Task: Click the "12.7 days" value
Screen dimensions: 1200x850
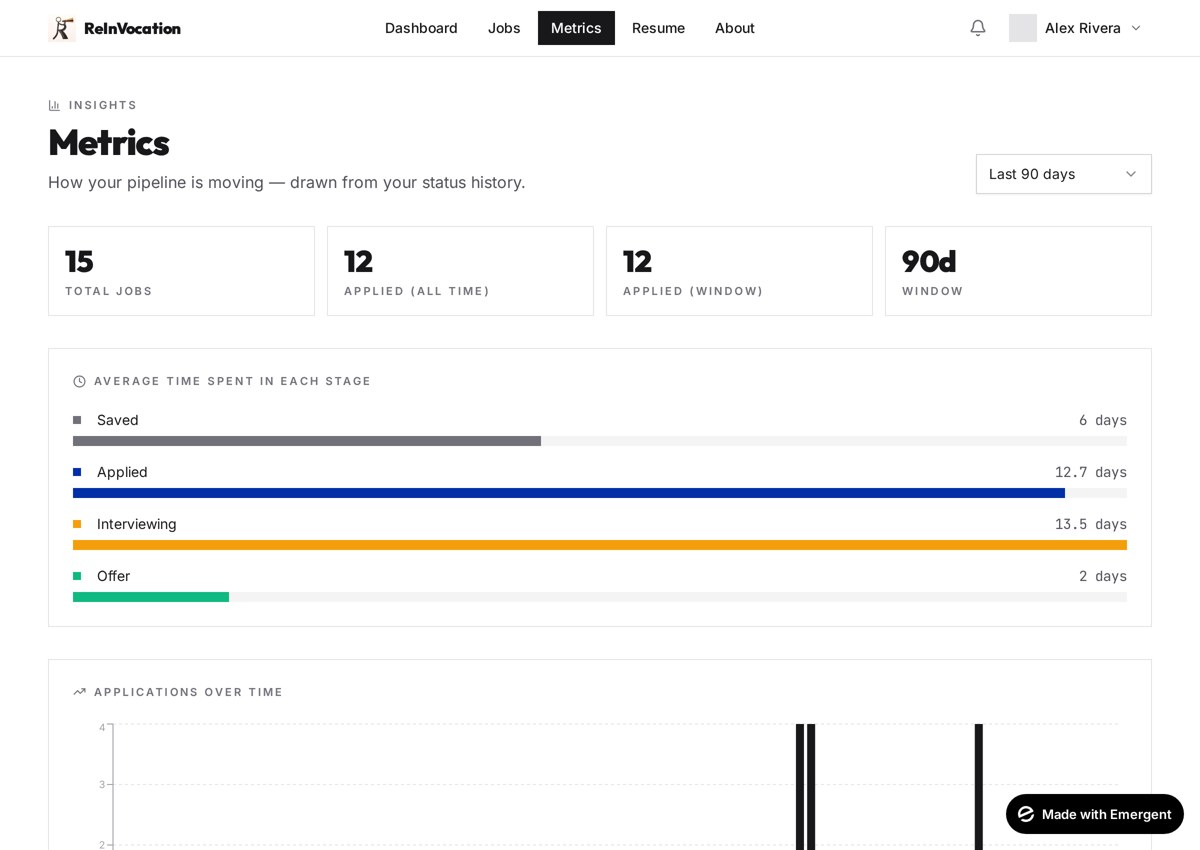Action: [x=1090, y=472]
